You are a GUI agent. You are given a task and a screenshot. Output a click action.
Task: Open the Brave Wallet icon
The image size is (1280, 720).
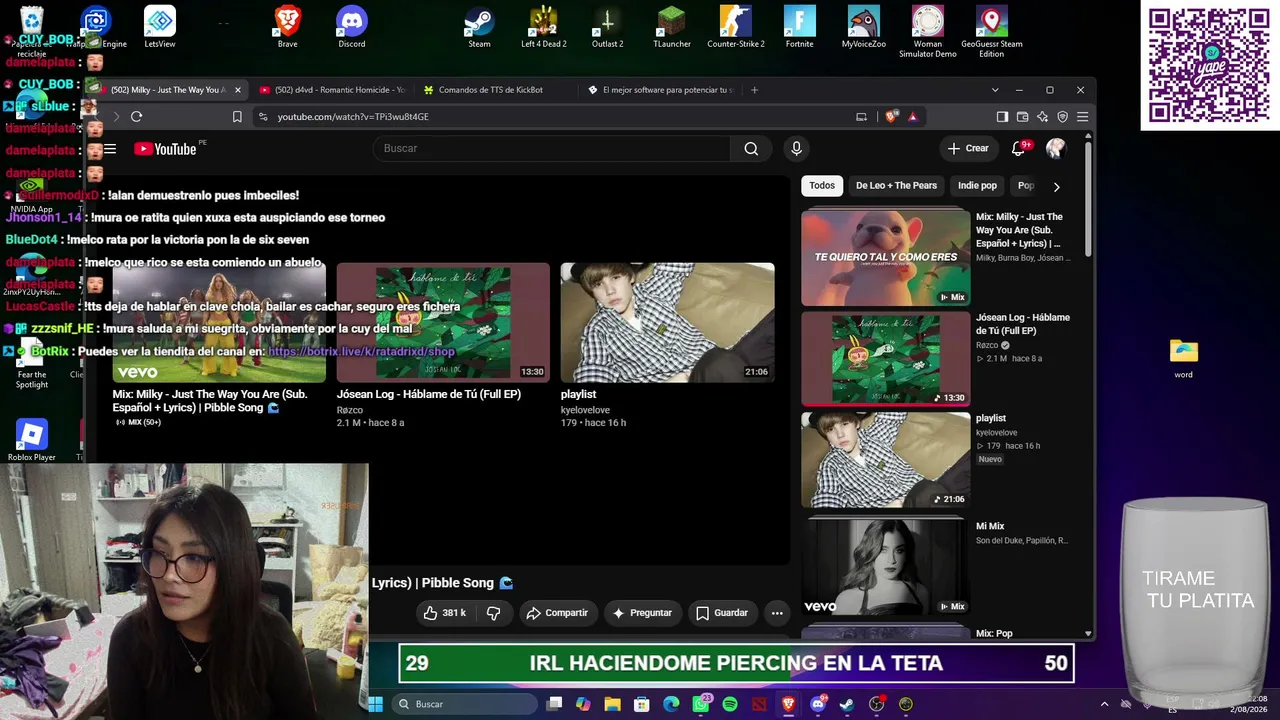point(1022,117)
